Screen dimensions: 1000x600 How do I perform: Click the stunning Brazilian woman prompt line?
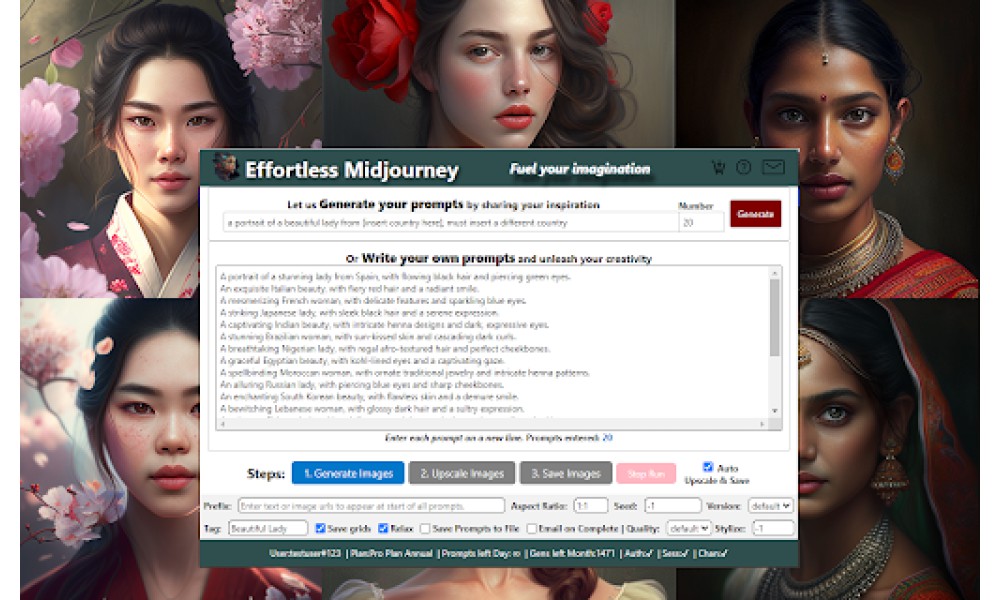(x=368, y=336)
